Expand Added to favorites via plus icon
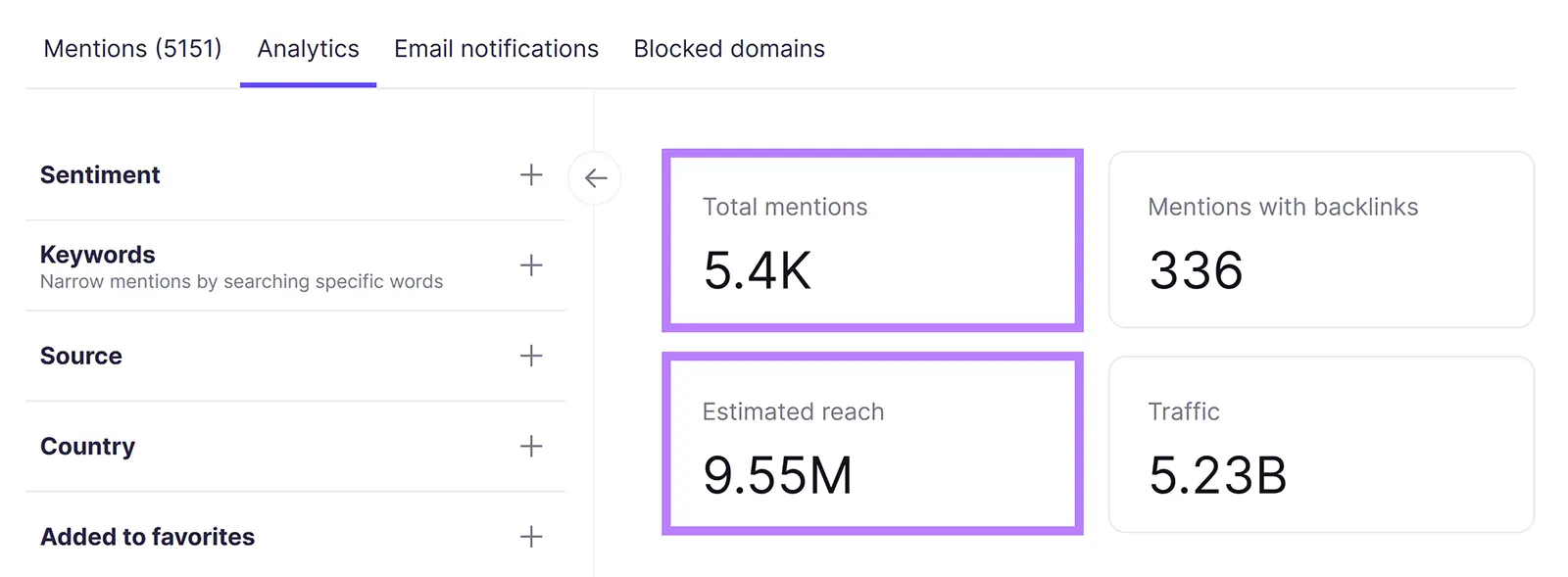Image resolution: width=1568 pixels, height=577 pixels. 530,537
